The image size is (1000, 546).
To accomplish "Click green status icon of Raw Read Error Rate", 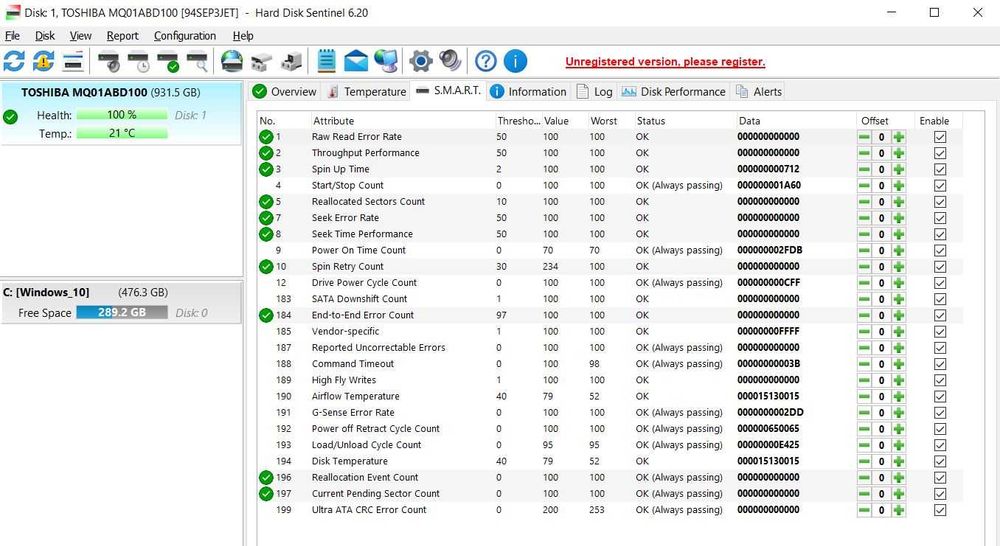I will [x=266, y=136].
